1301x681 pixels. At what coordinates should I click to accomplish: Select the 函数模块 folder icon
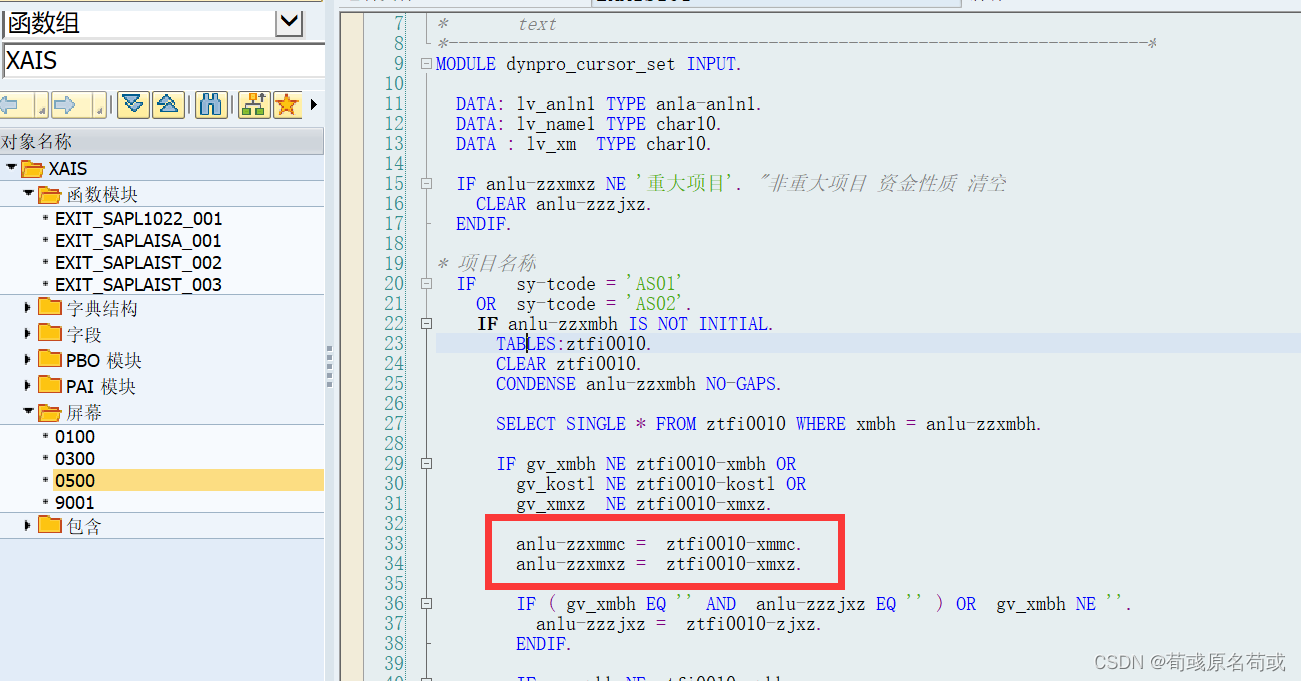[51, 194]
